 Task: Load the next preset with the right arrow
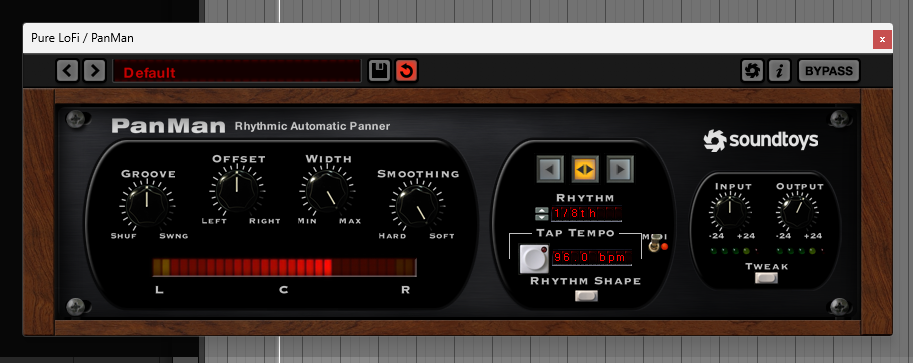pos(94,71)
